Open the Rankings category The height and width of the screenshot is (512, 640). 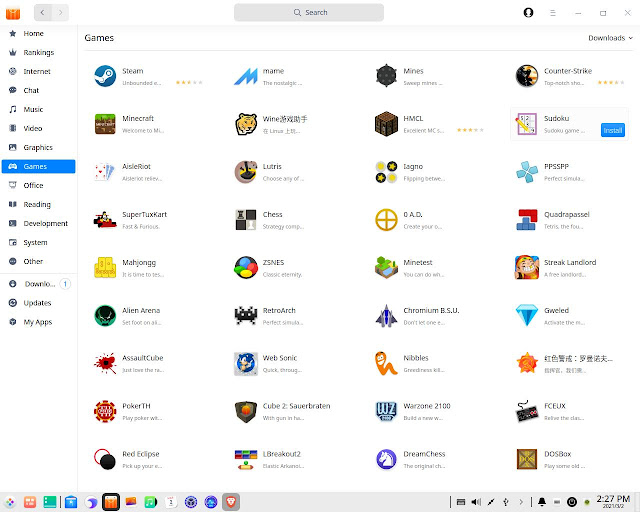click(38, 52)
